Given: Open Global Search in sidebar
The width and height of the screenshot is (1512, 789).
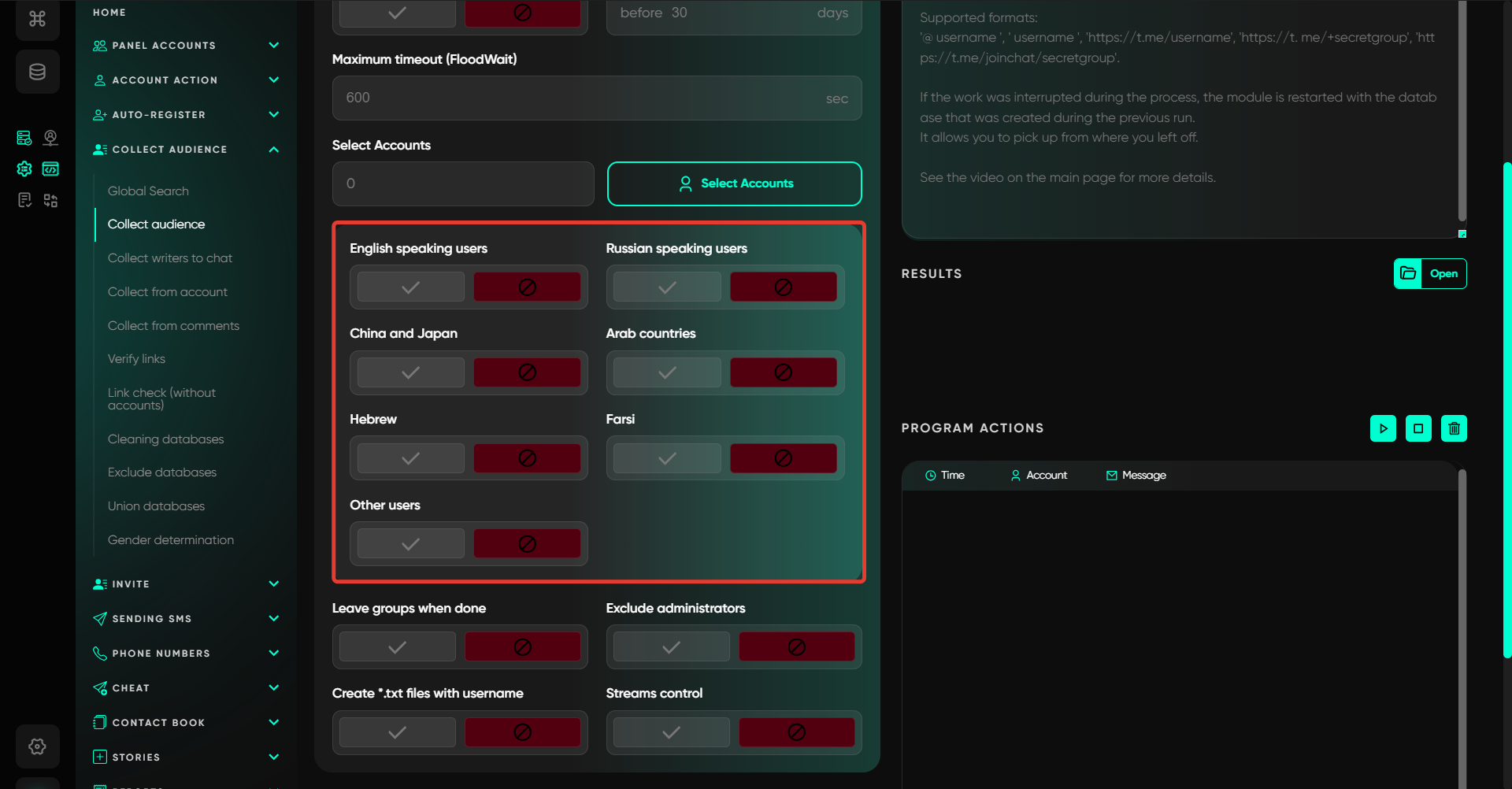Looking at the screenshot, I should (x=148, y=191).
